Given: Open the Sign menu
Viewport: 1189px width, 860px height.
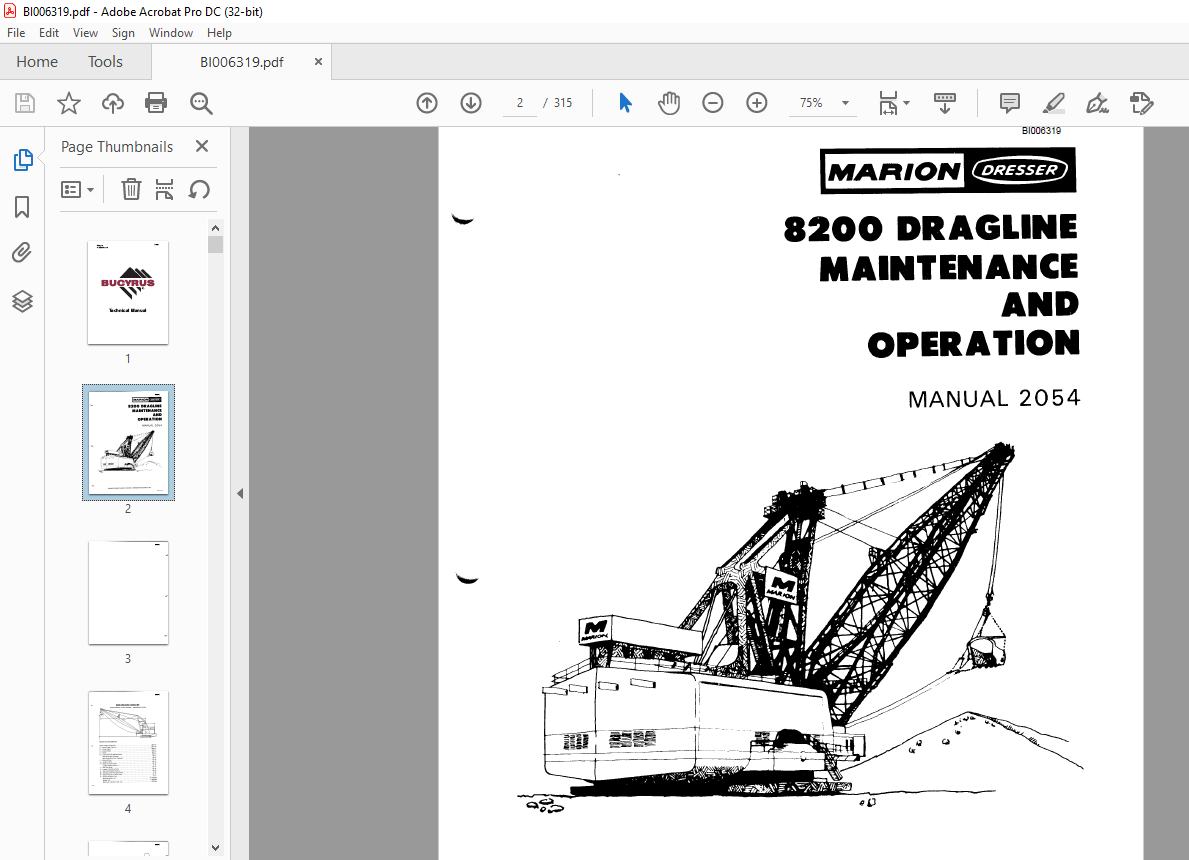Looking at the screenshot, I should (x=123, y=33).
